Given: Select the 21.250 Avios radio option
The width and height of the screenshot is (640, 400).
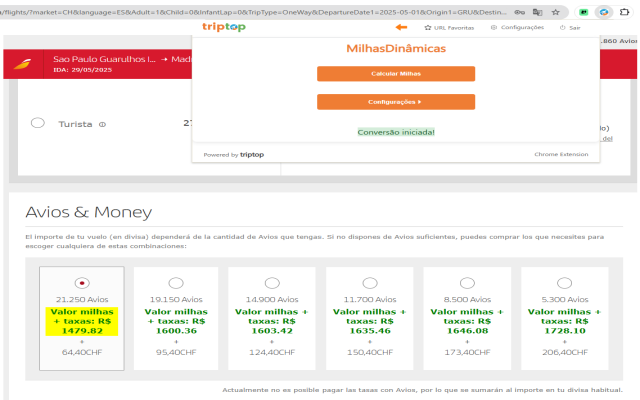Looking at the screenshot, I should pyautogui.click(x=82, y=283).
